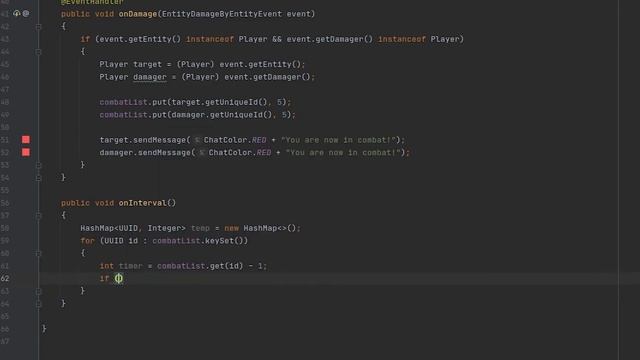Click fold end marker on line 54
The image size is (640, 360).
click(38, 178)
